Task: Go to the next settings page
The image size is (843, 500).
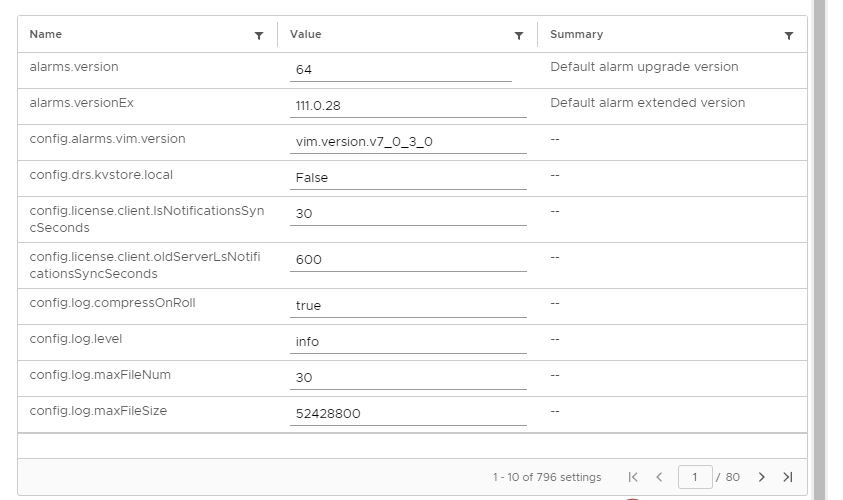Action: (x=762, y=477)
